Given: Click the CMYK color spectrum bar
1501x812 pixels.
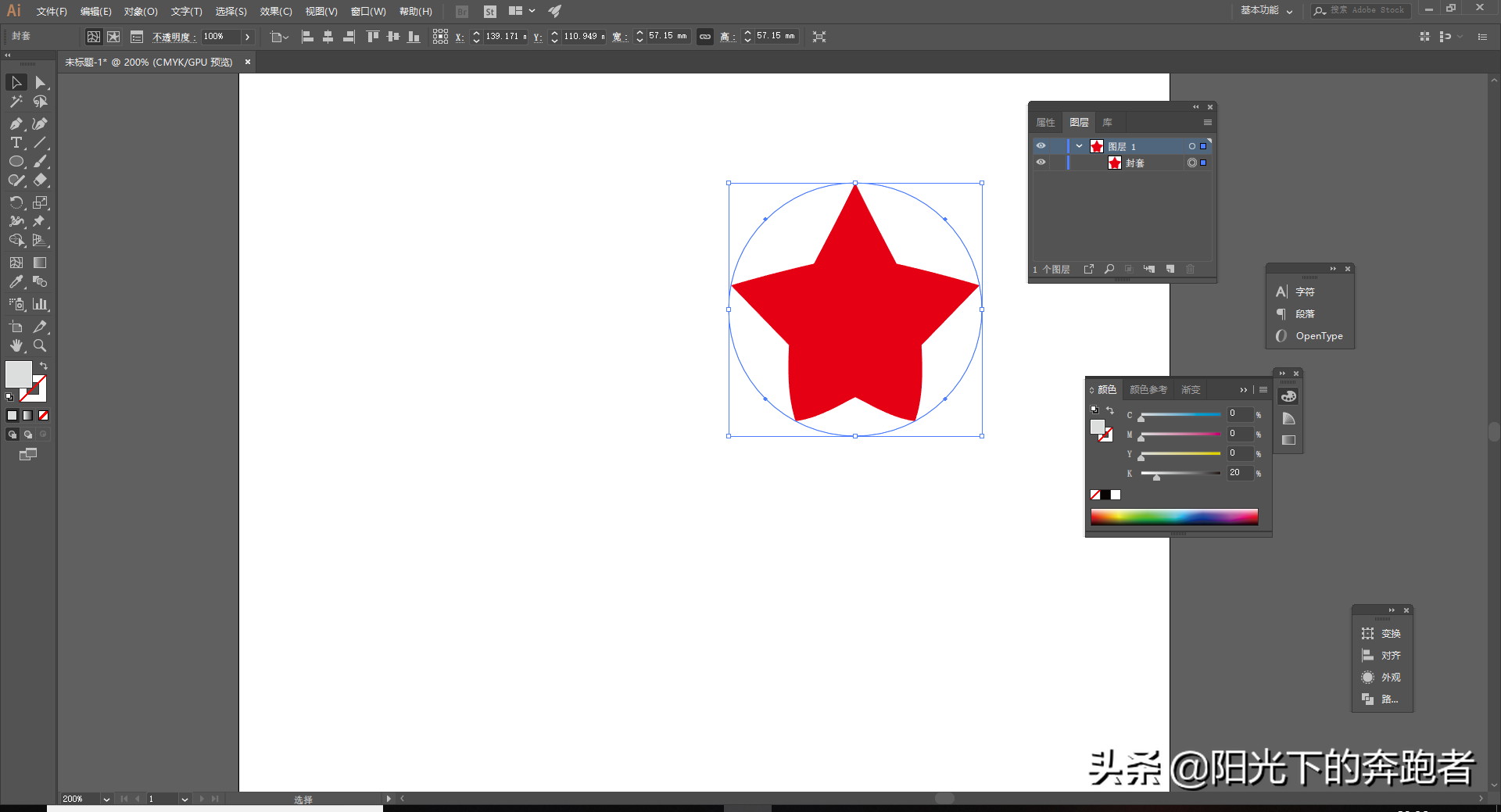Looking at the screenshot, I should pyautogui.click(x=1174, y=517).
